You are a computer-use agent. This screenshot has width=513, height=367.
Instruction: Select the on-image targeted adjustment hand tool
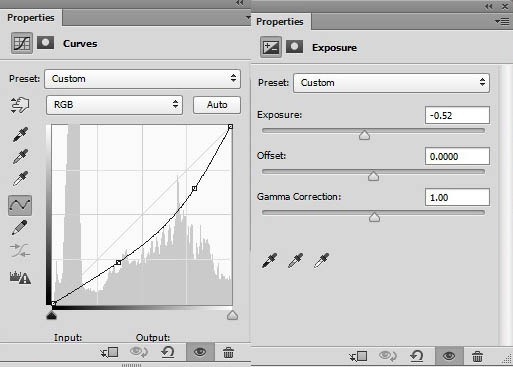click(20, 106)
